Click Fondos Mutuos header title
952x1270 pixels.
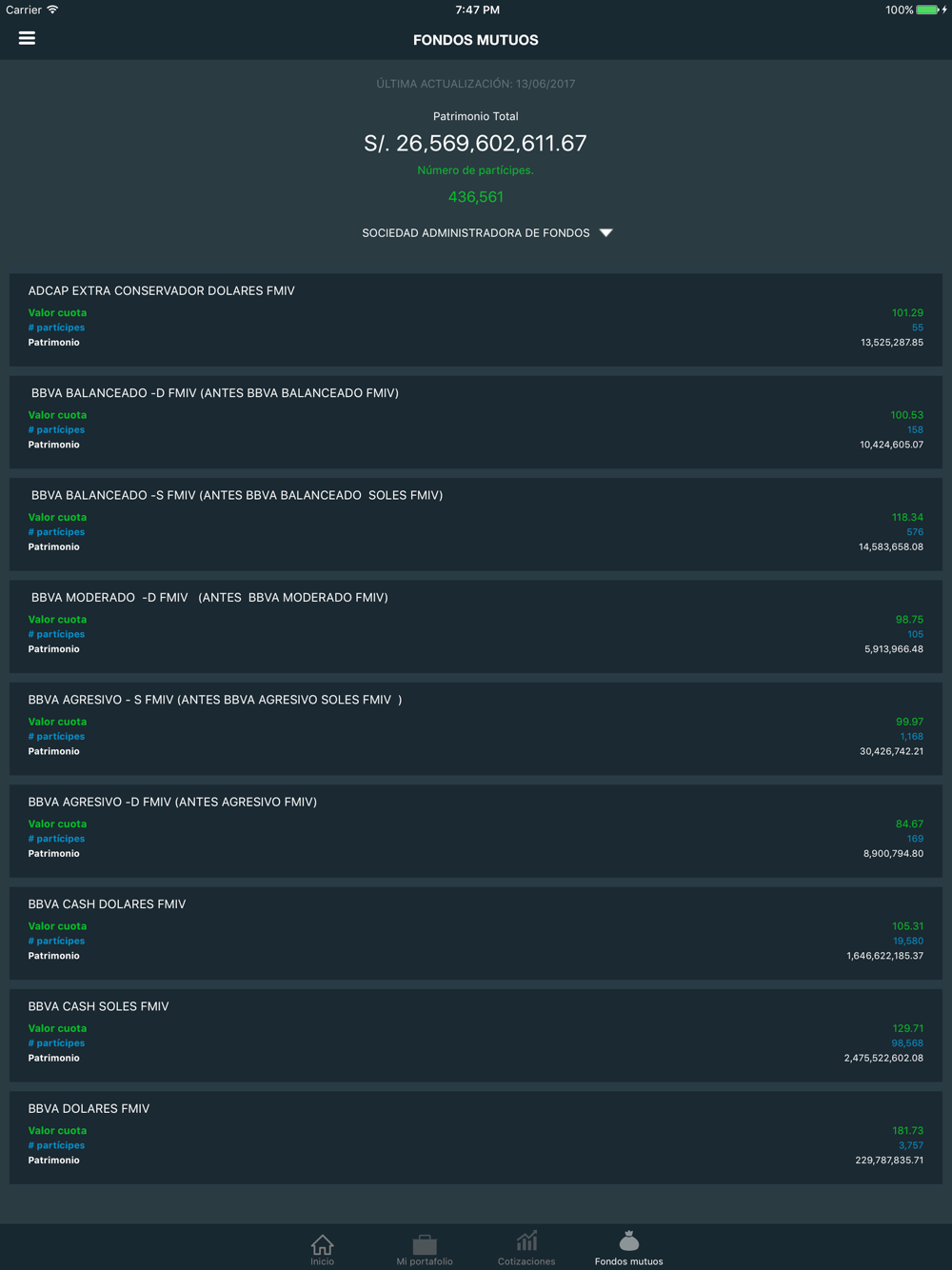[x=476, y=40]
